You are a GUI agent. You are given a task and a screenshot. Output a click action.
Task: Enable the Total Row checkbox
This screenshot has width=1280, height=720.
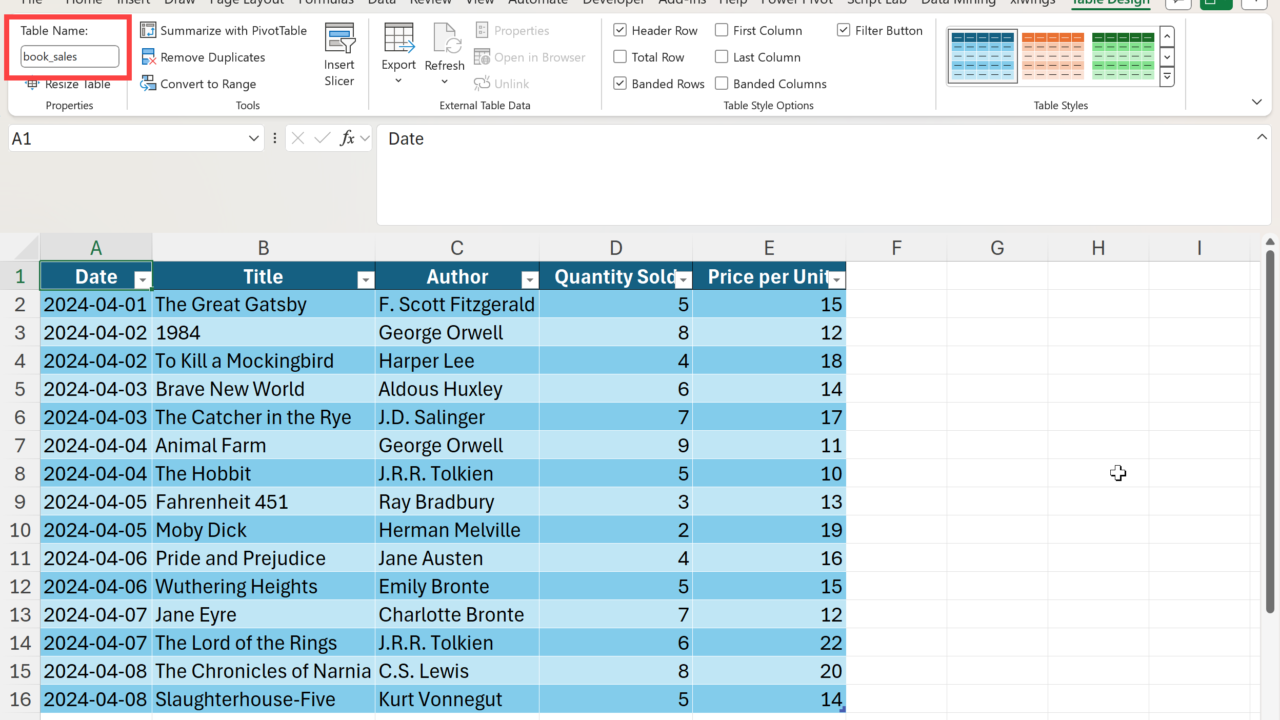(x=620, y=58)
